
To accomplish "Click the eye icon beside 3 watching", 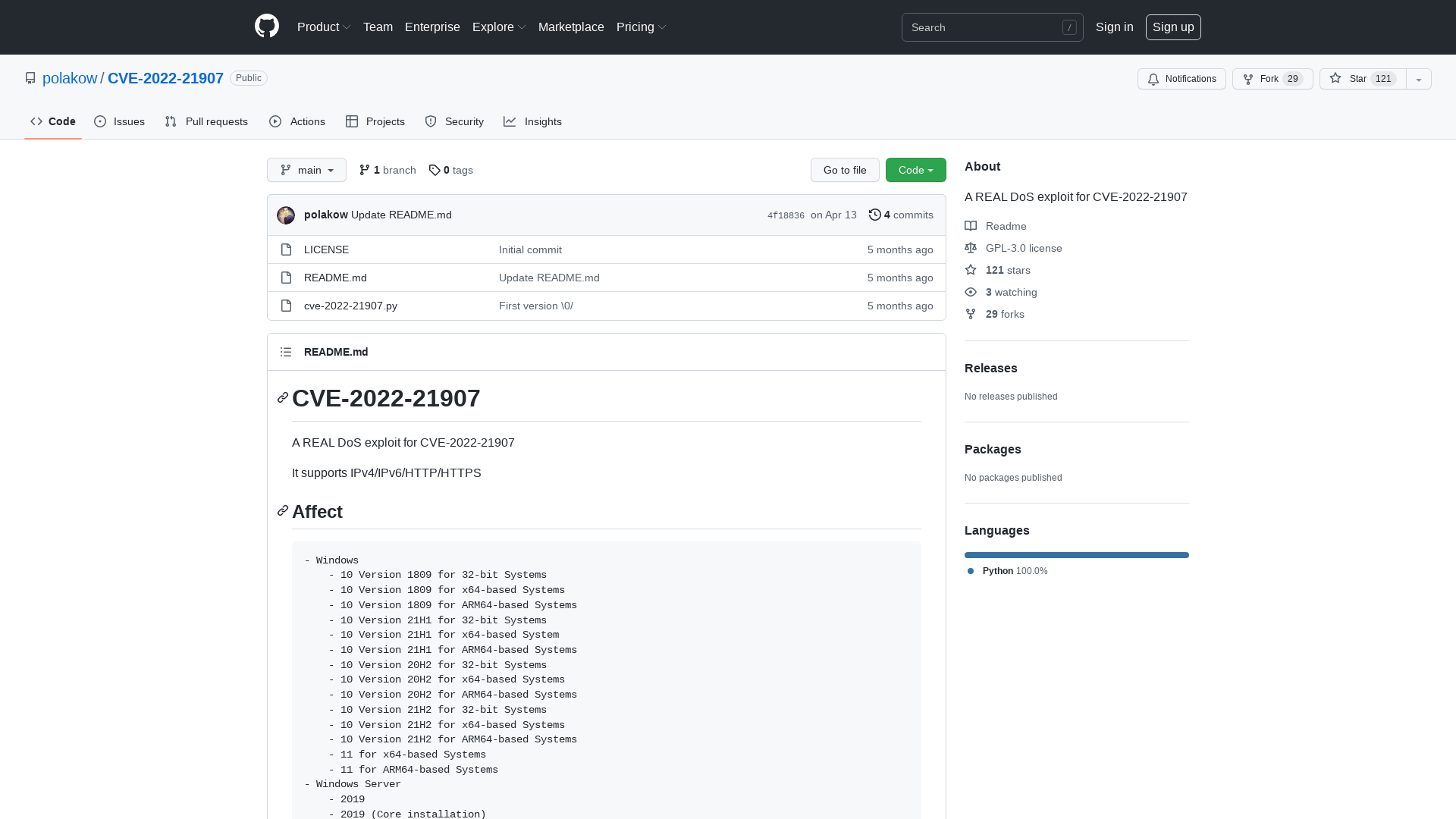I will pos(971,292).
